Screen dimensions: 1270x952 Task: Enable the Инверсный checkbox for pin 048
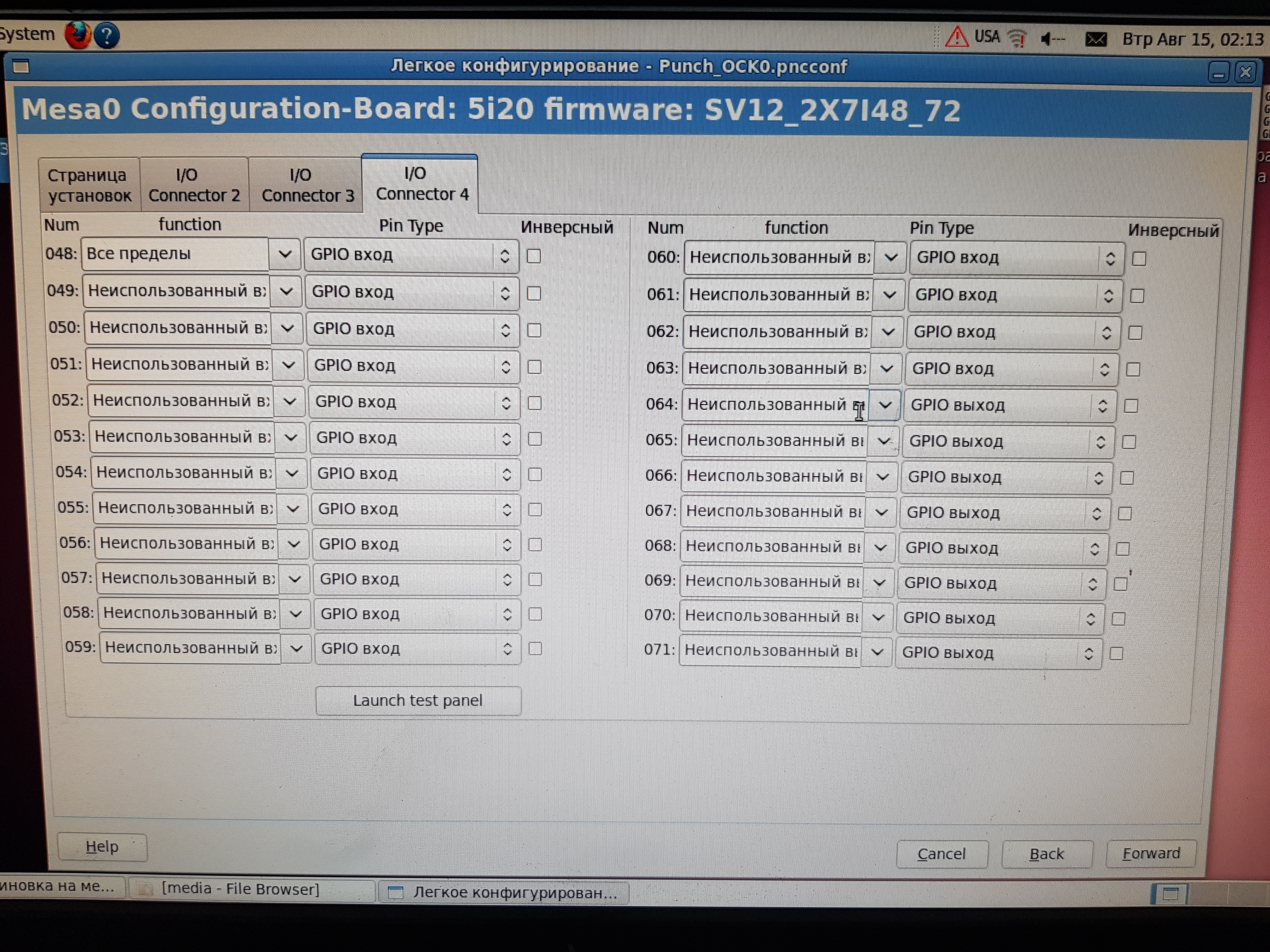click(534, 256)
